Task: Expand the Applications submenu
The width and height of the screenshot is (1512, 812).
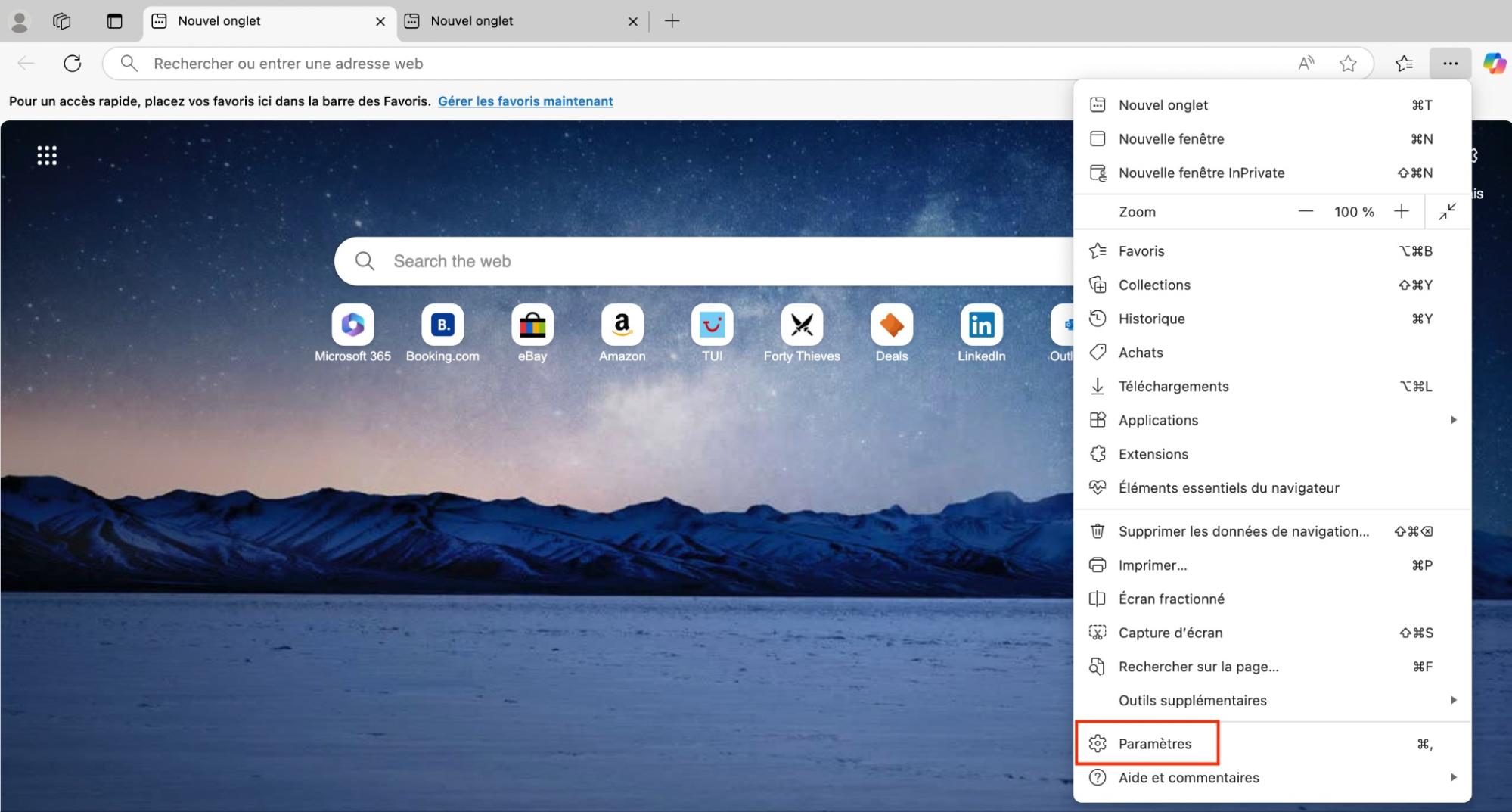Action: [x=1158, y=420]
